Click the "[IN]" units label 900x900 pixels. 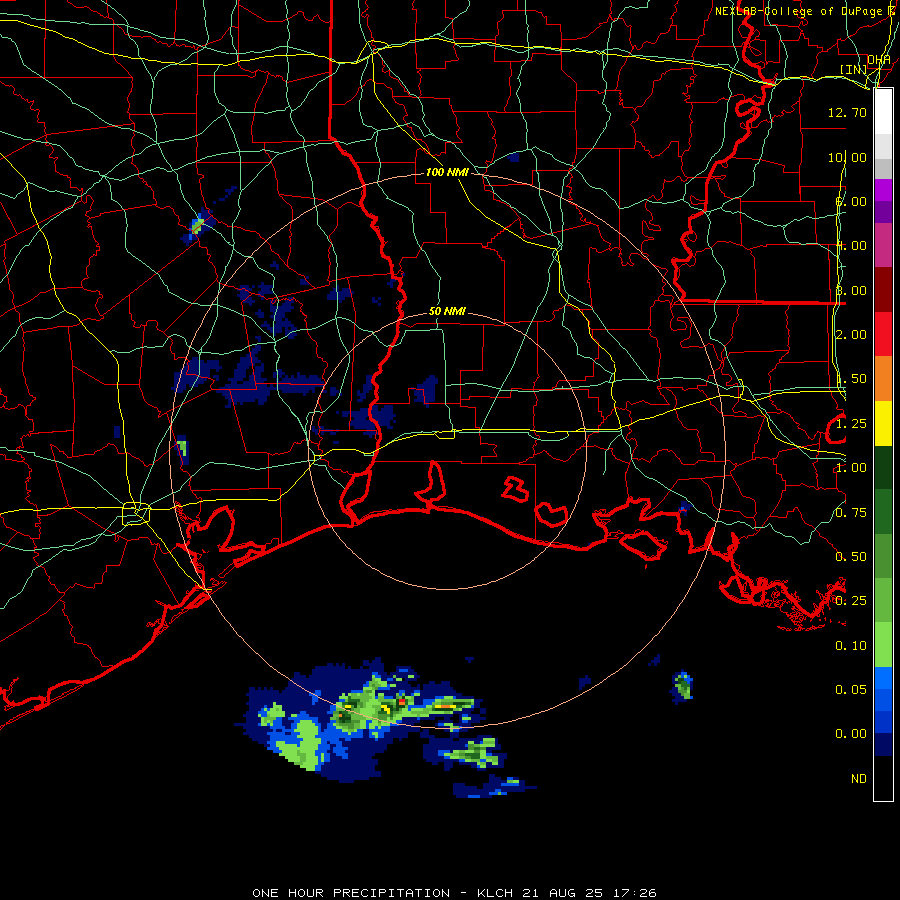(854, 69)
